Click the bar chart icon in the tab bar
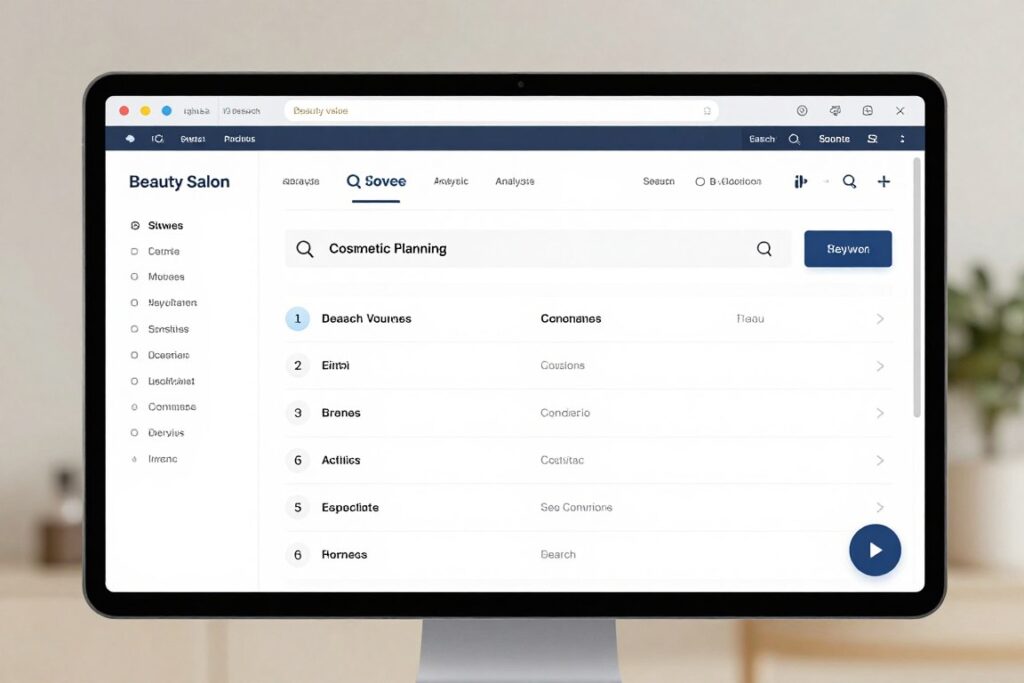 pyautogui.click(x=801, y=182)
